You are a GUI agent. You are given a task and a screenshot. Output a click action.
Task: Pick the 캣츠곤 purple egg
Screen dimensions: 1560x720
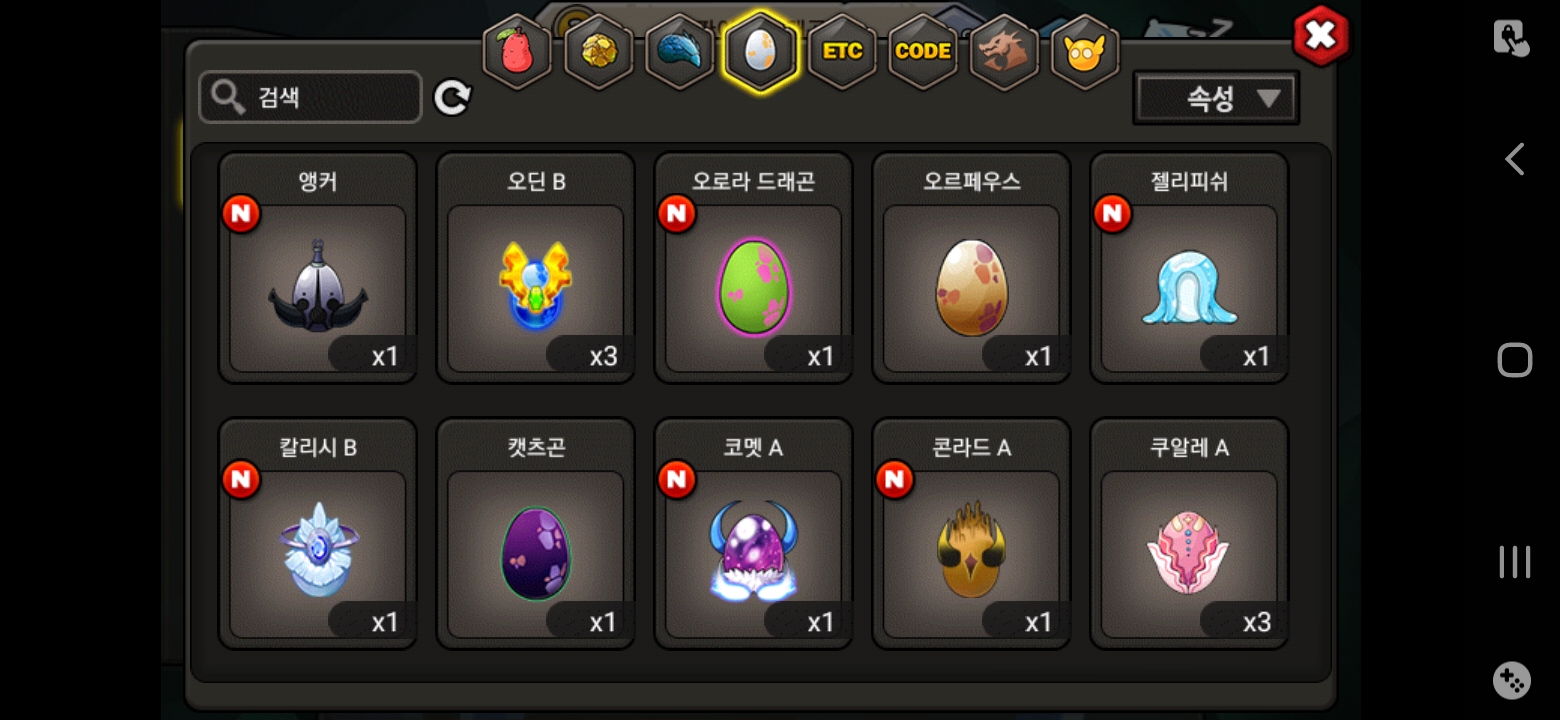point(536,534)
